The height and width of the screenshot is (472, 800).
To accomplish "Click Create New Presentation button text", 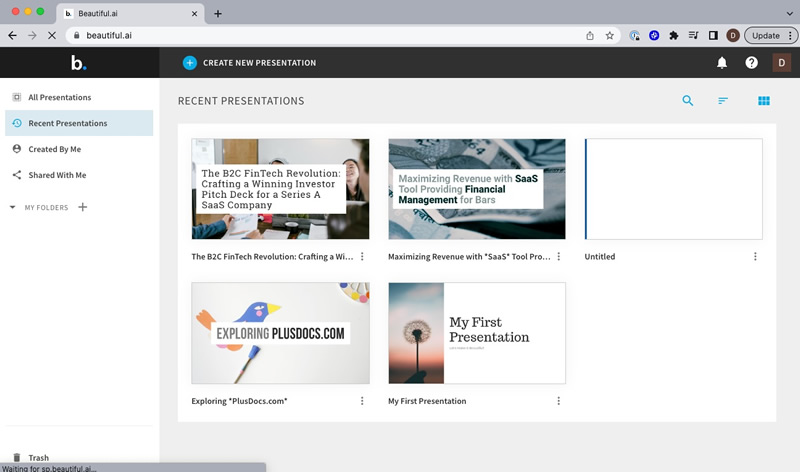I will pos(260,63).
